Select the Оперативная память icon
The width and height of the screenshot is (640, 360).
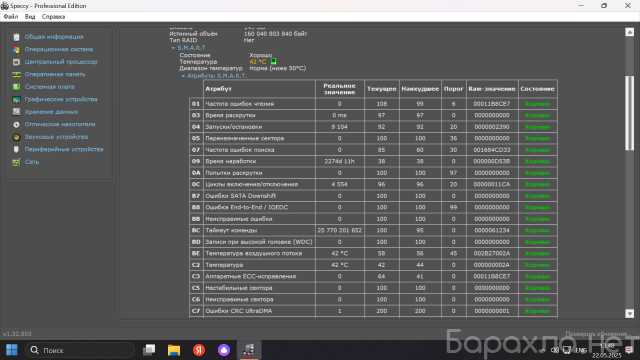(16, 75)
